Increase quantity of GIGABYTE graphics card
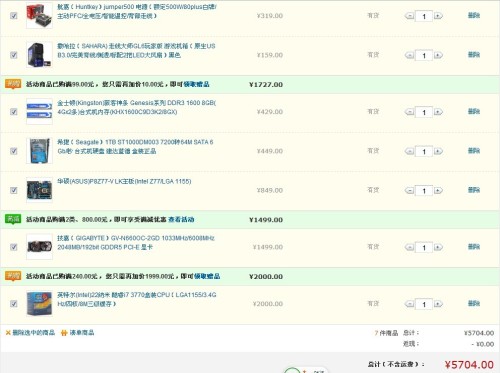Screen dimensions: 500x373 click(x=438, y=247)
